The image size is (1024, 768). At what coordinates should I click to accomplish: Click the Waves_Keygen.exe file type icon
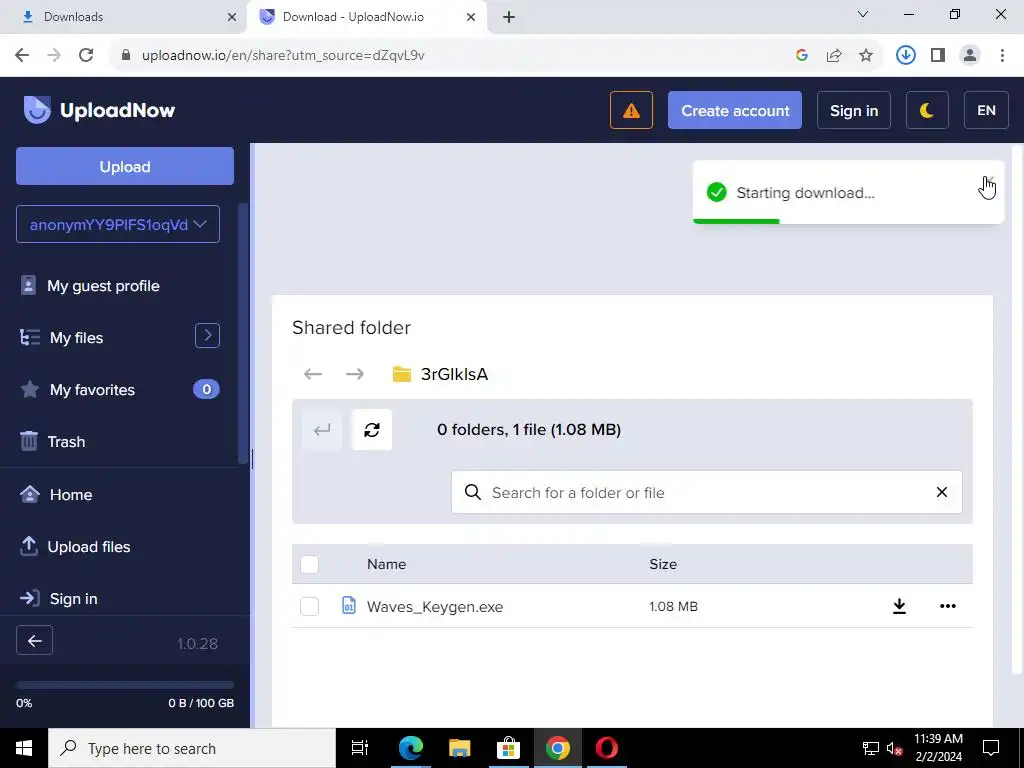[349, 605]
